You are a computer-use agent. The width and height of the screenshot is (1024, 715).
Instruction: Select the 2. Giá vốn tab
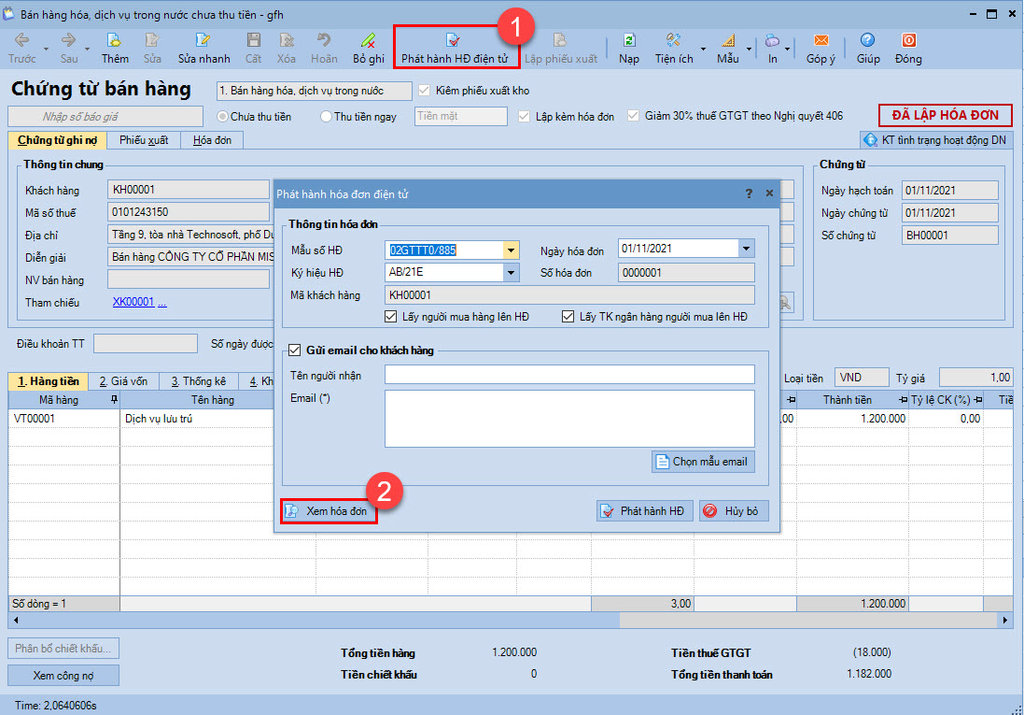tap(123, 381)
